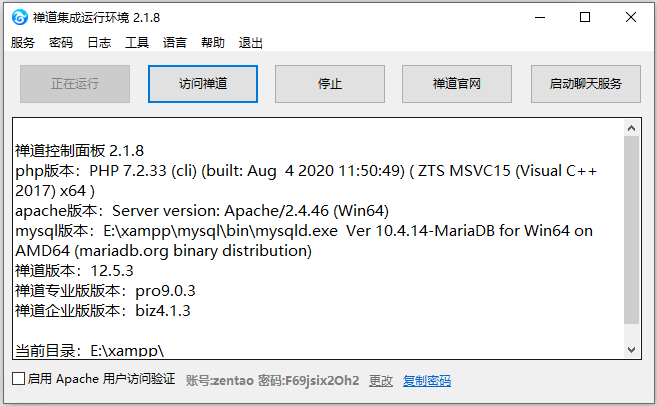
Task: Click the ZenTao app icon in title bar
Action: pyautogui.click(x=18, y=17)
